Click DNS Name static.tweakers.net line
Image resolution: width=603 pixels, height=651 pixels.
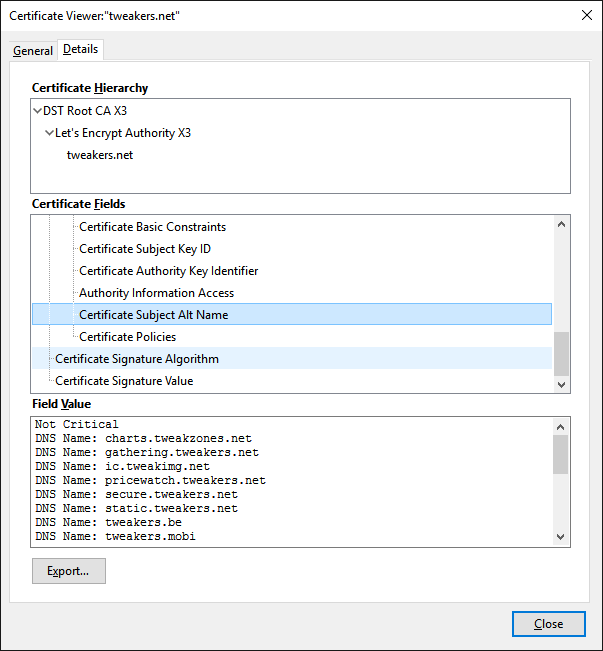pos(136,508)
